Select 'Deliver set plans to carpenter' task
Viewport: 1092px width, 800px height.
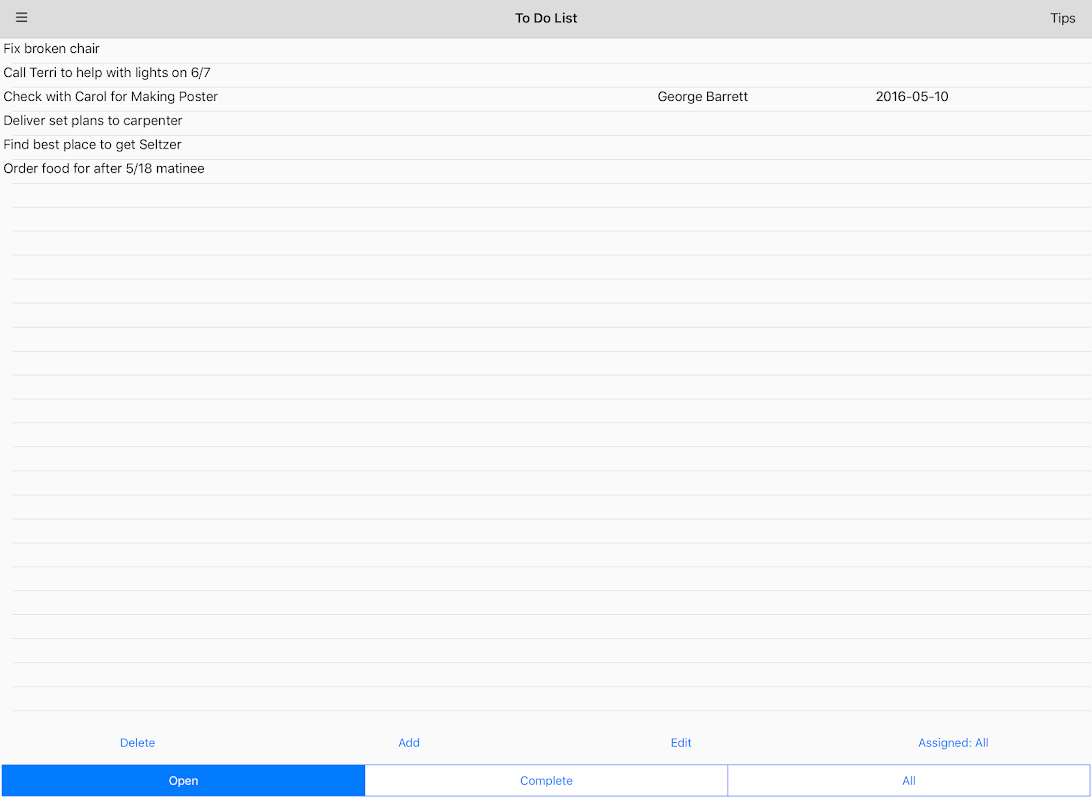coord(546,123)
